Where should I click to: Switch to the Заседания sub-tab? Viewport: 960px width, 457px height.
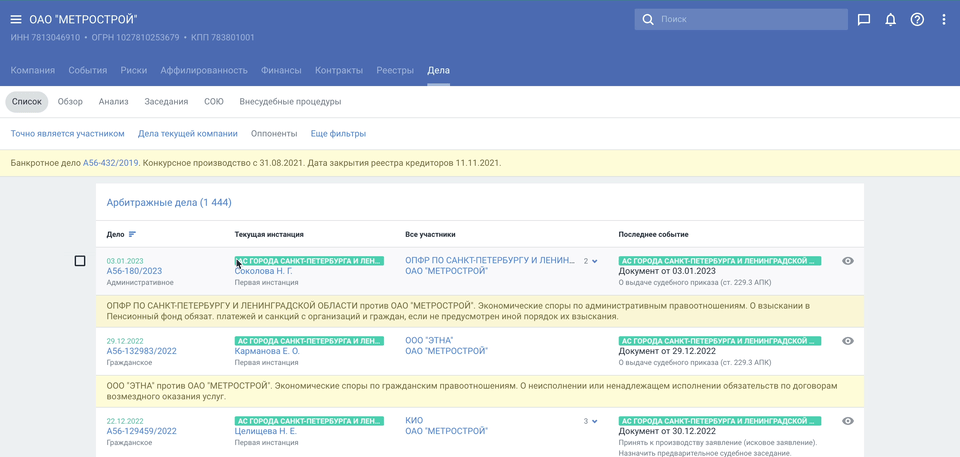(166, 102)
